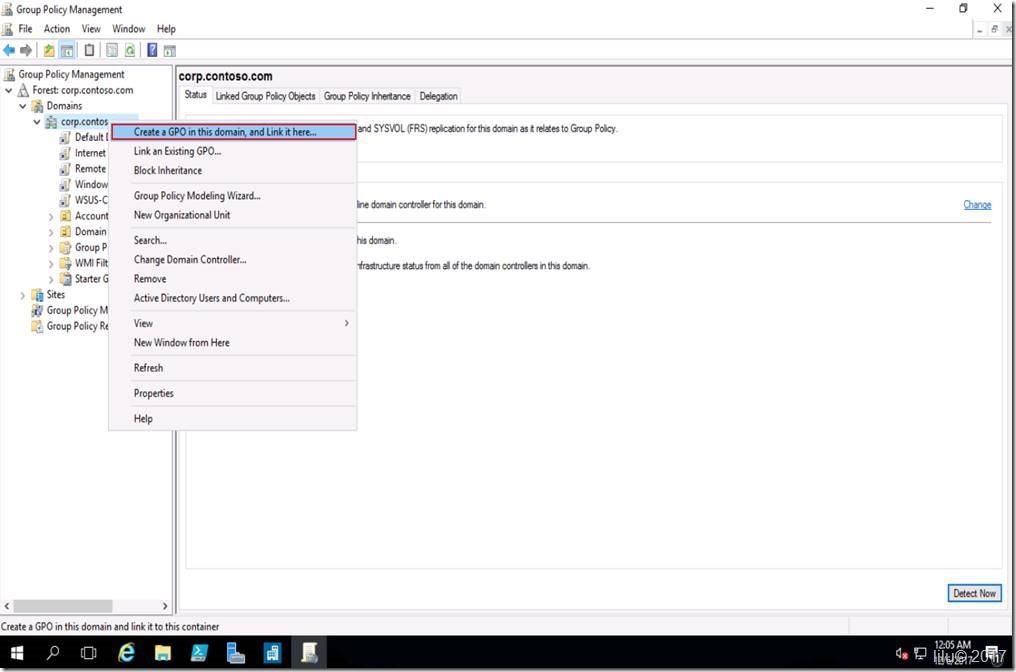
Task: Click the Default GPO link icon in tree
Action: pyautogui.click(x=65, y=137)
